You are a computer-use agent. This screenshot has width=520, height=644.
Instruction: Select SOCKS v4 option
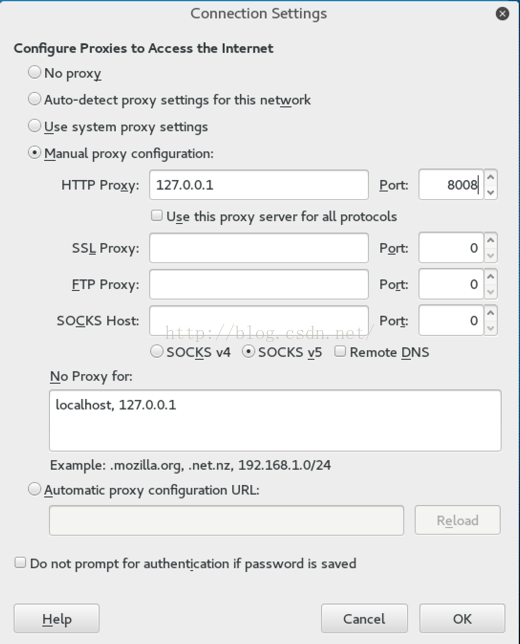[156, 352]
